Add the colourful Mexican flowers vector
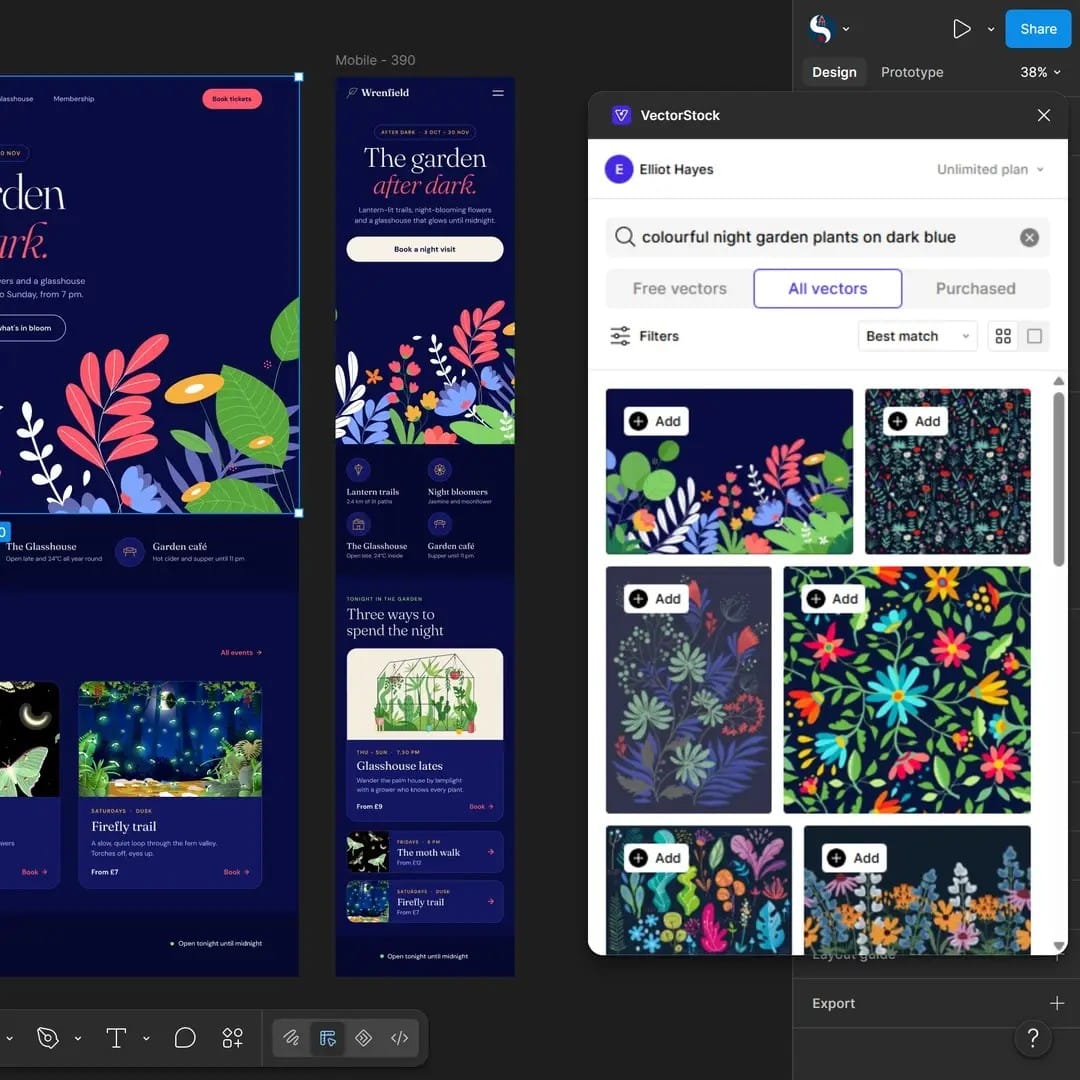 833,599
